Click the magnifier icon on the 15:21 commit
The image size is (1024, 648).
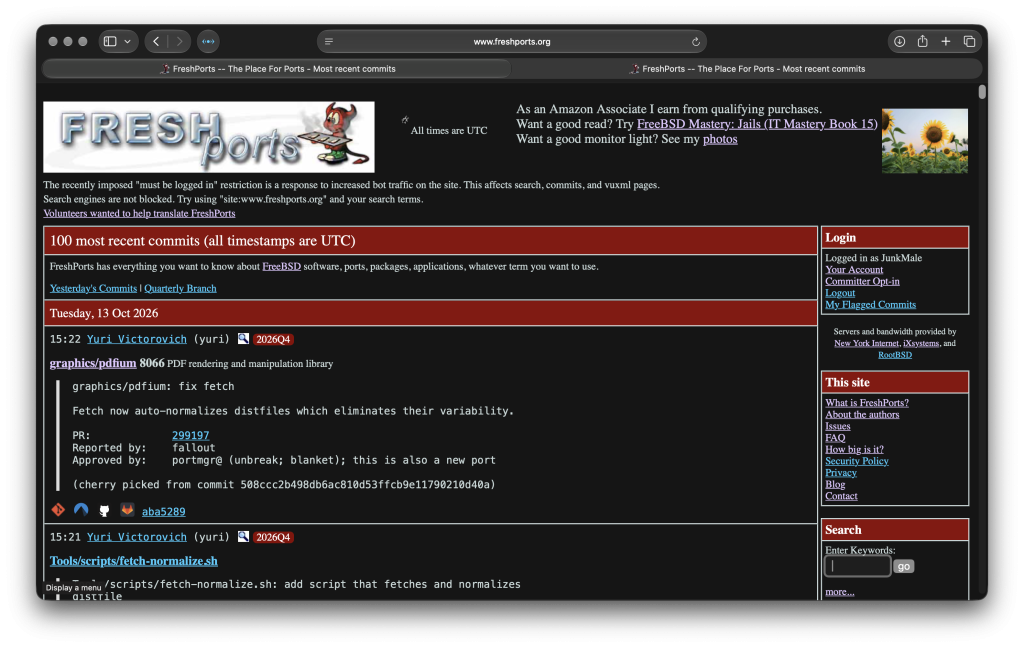(243, 536)
